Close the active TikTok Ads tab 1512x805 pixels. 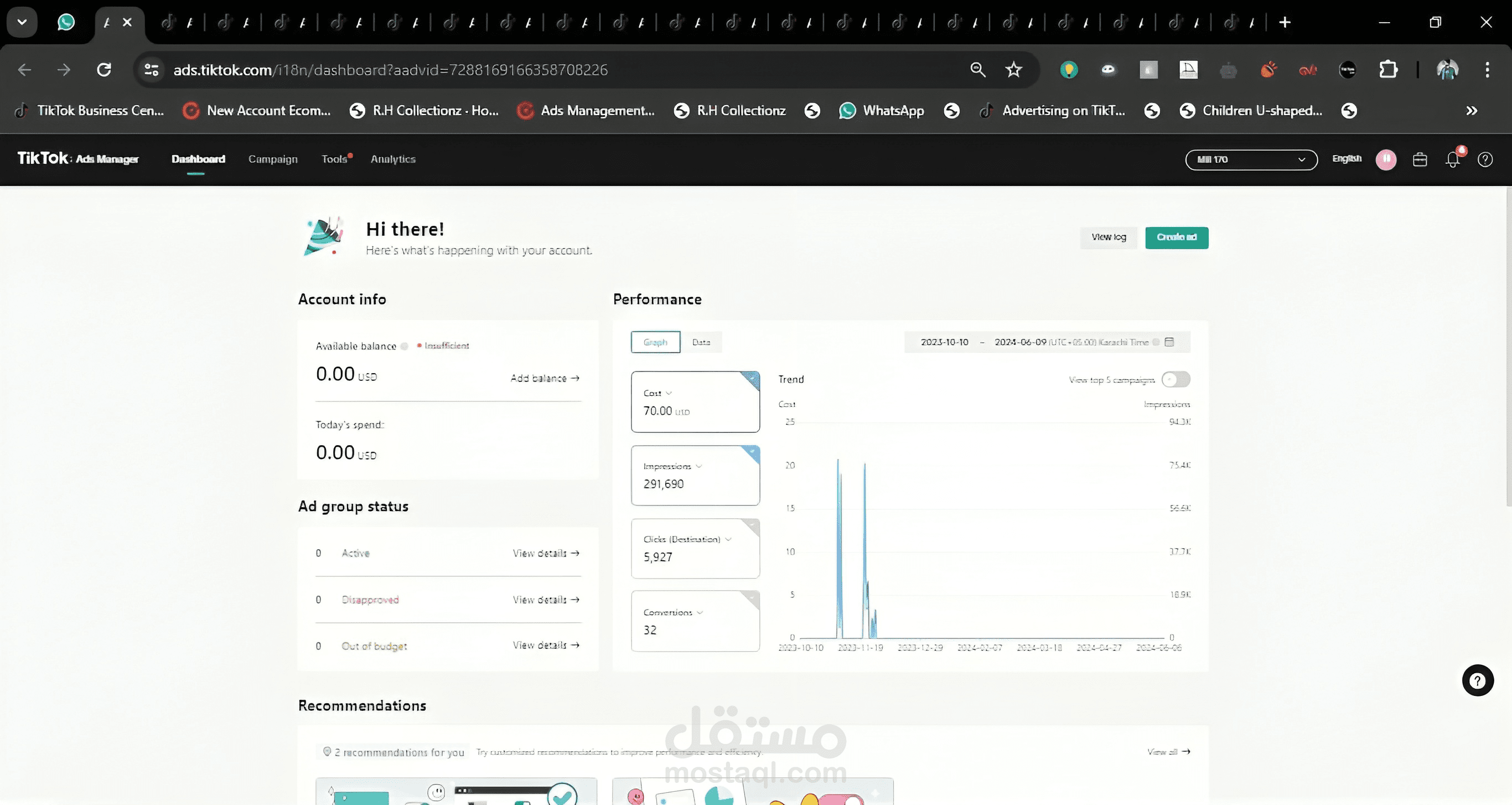pyautogui.click(x=127, y=22)
